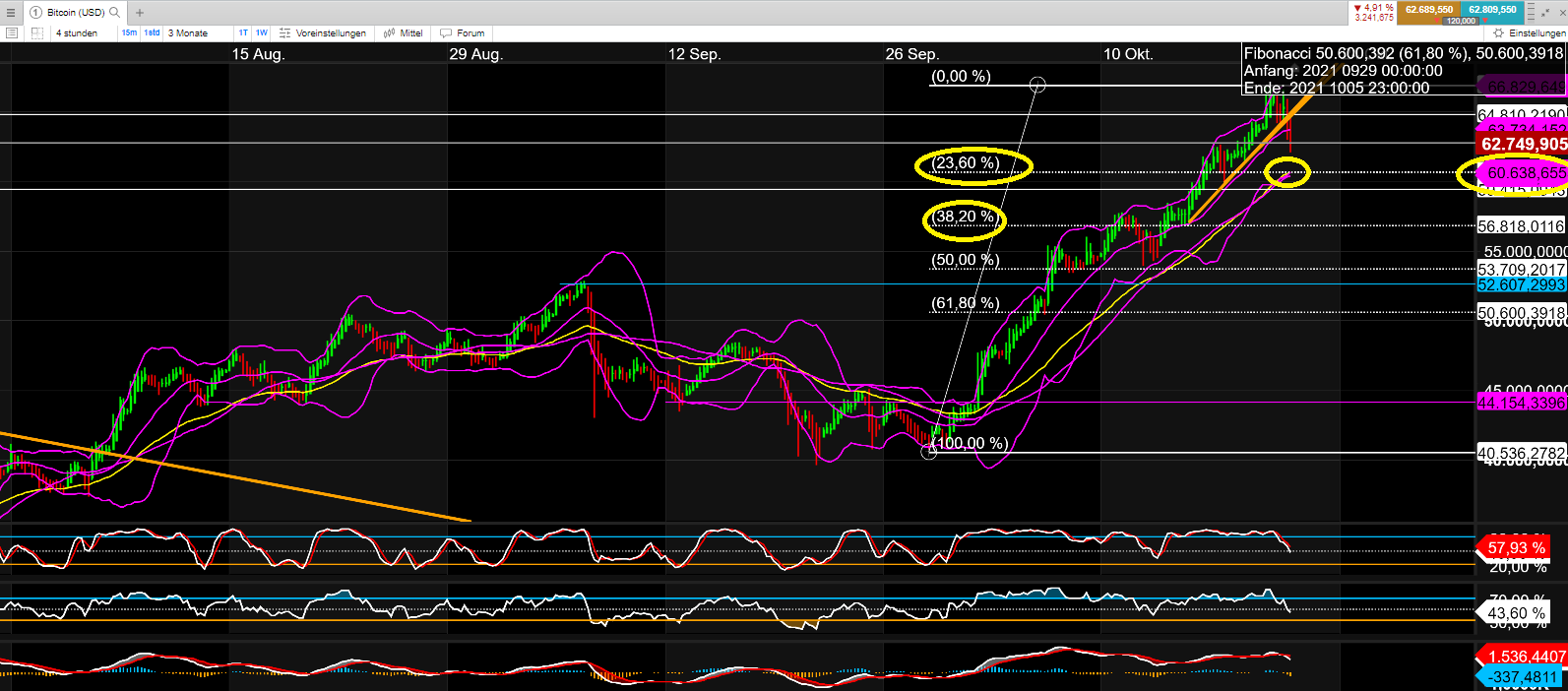This screenshot has width=1568, height=691.
Task: Toggle the 1std quick timeframe
Action: point(152,32)
